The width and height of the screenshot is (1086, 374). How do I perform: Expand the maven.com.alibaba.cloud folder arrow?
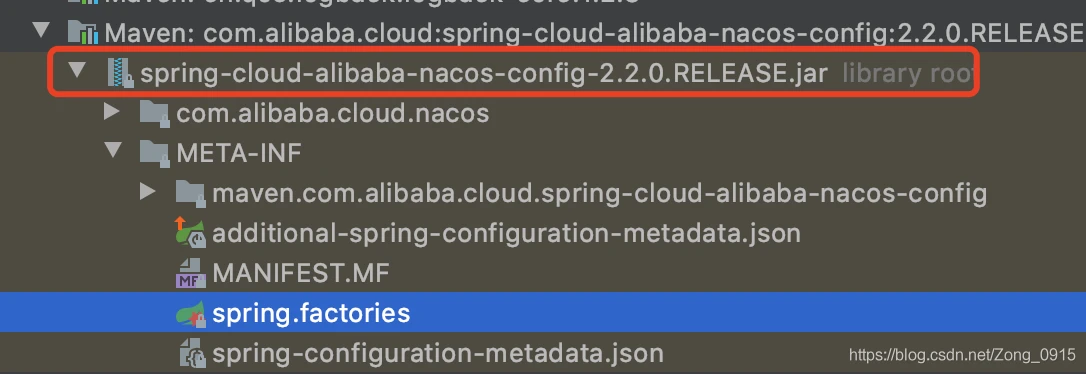tap(148, 190)
